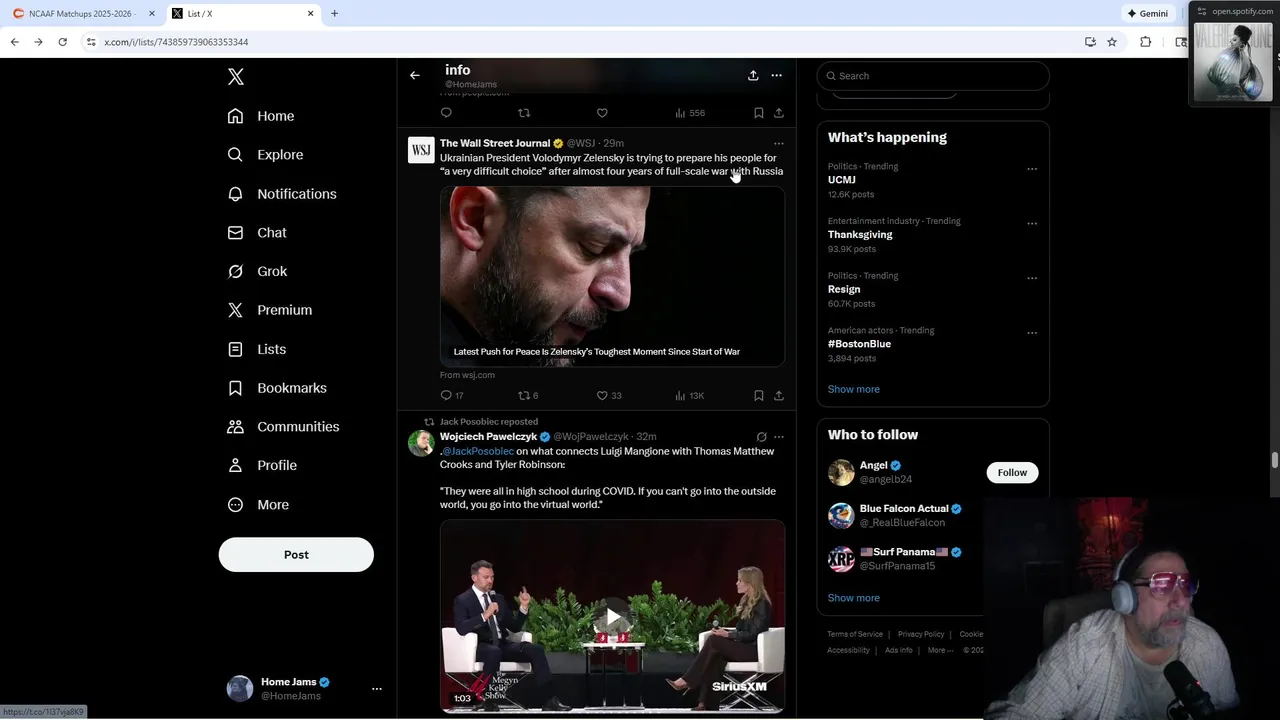1280x720 pixels.
Task: Like the WSJ Zelensky post
Action: tap(609, 395)
